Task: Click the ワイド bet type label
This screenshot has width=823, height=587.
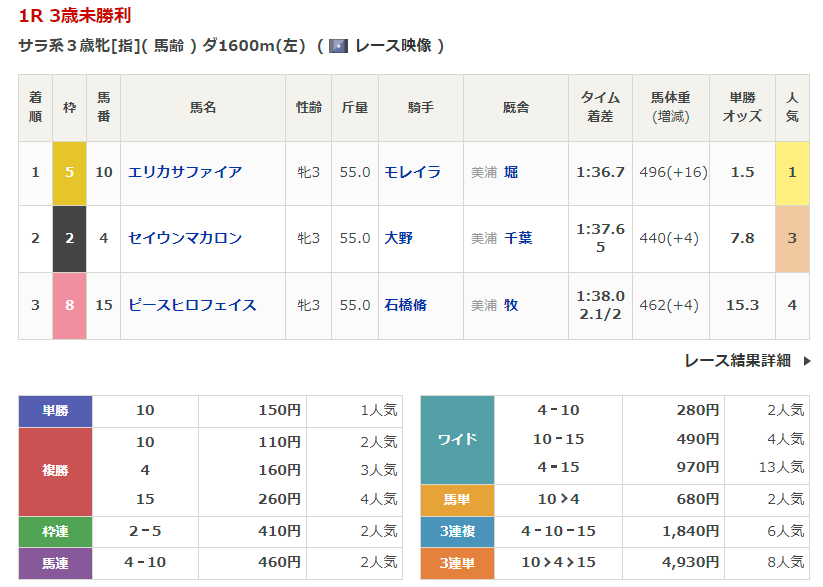Action: [x=457, y=439]
